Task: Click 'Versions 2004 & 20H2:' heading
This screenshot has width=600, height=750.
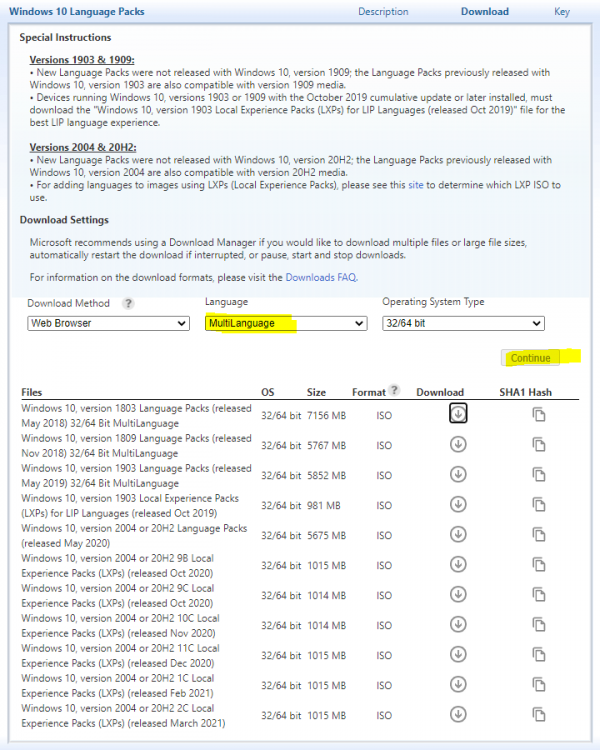Action: coord(83,147)
